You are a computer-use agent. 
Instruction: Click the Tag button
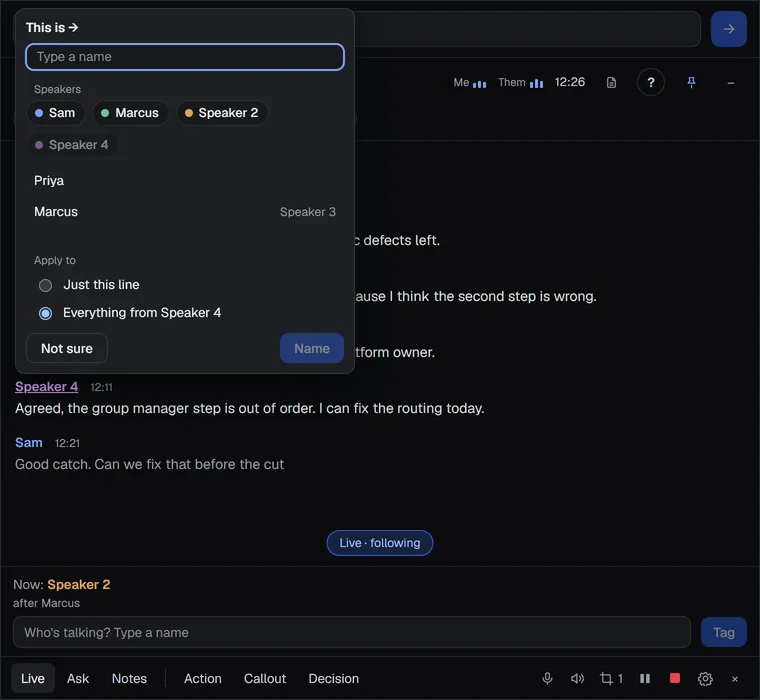(723, 633)
